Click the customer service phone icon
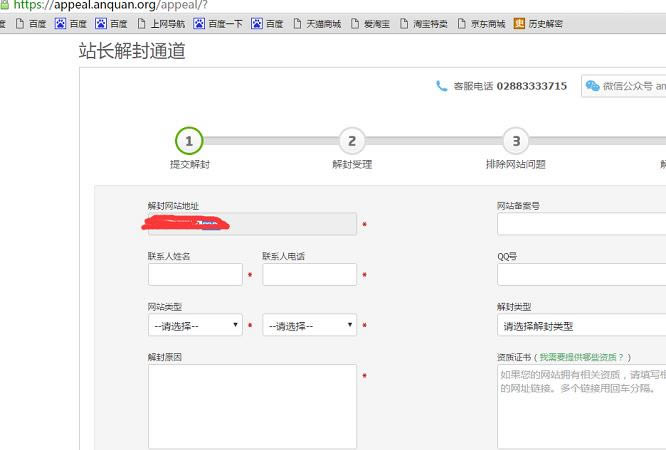The image size is (666, 450). [442, 86]
